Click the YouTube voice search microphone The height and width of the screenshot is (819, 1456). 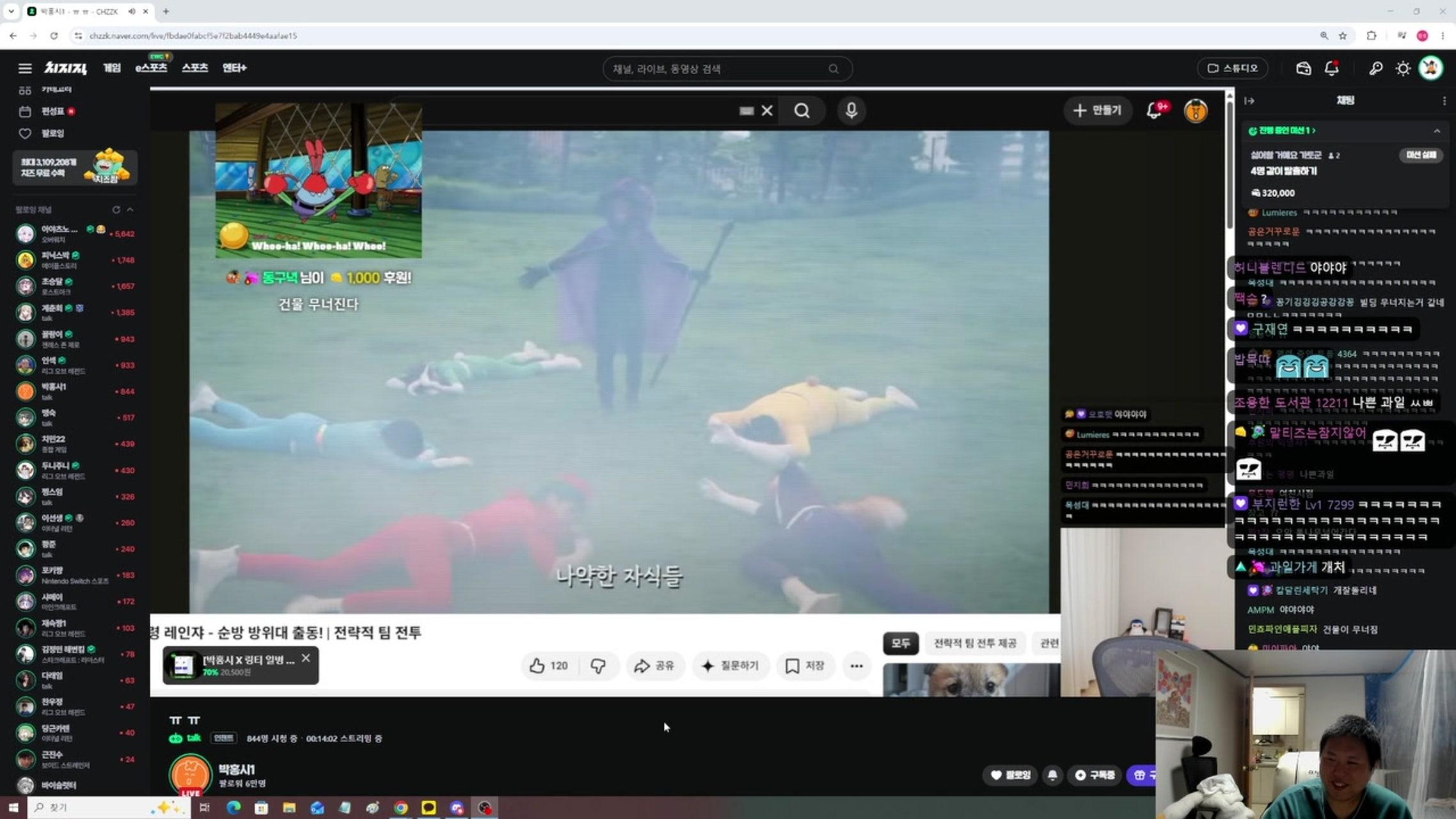(x=851, y=111)
